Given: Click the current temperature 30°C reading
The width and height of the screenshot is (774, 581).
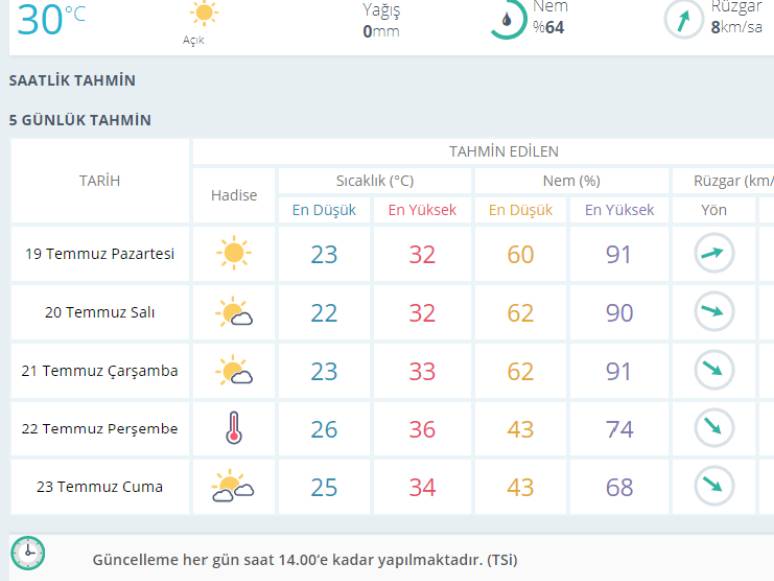Looking at the screenshot, I should [x=51, y=20].
